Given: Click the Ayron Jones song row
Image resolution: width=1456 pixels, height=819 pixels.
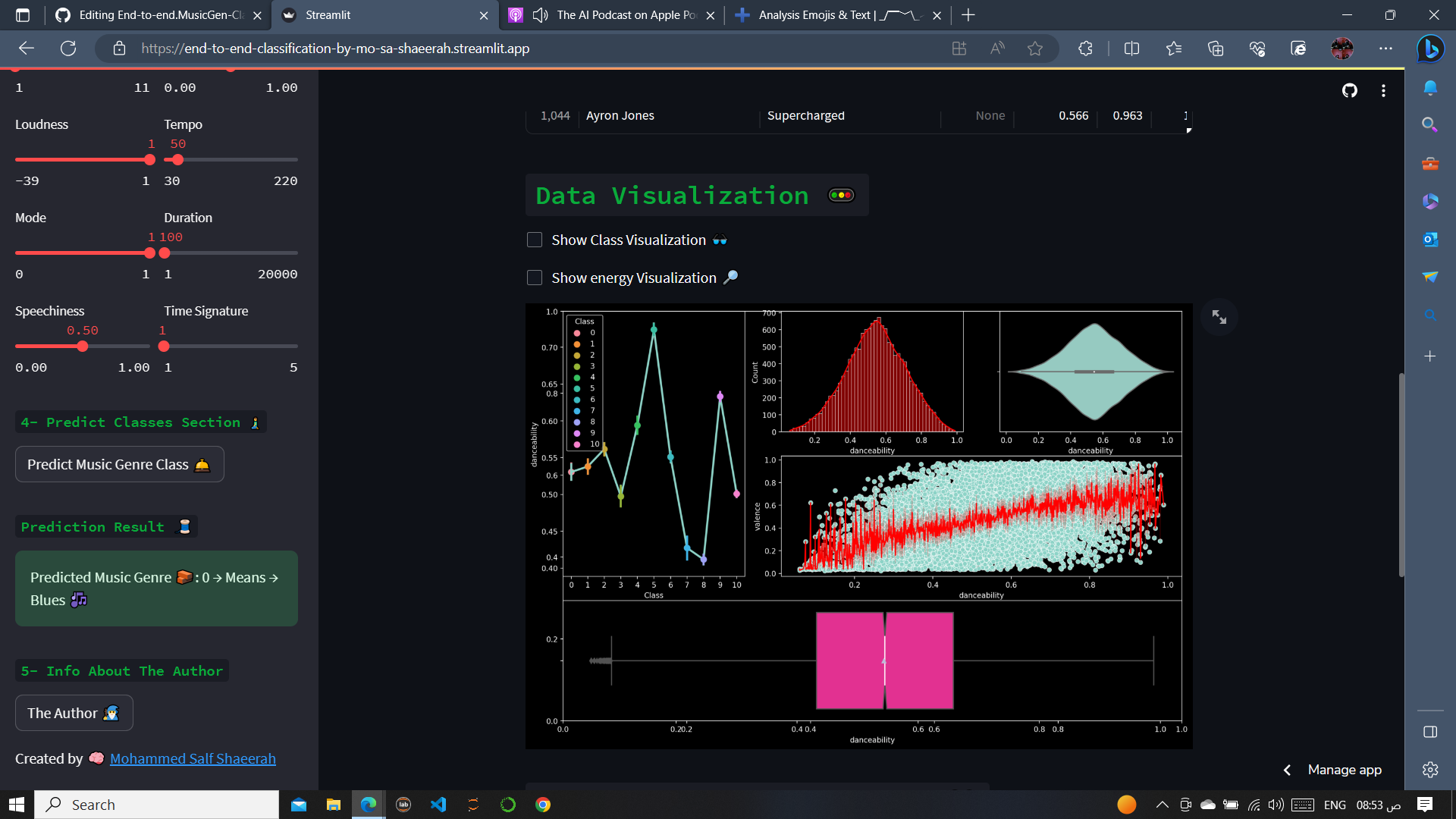Looking at the screenshot, I should [x=855, y=115].
